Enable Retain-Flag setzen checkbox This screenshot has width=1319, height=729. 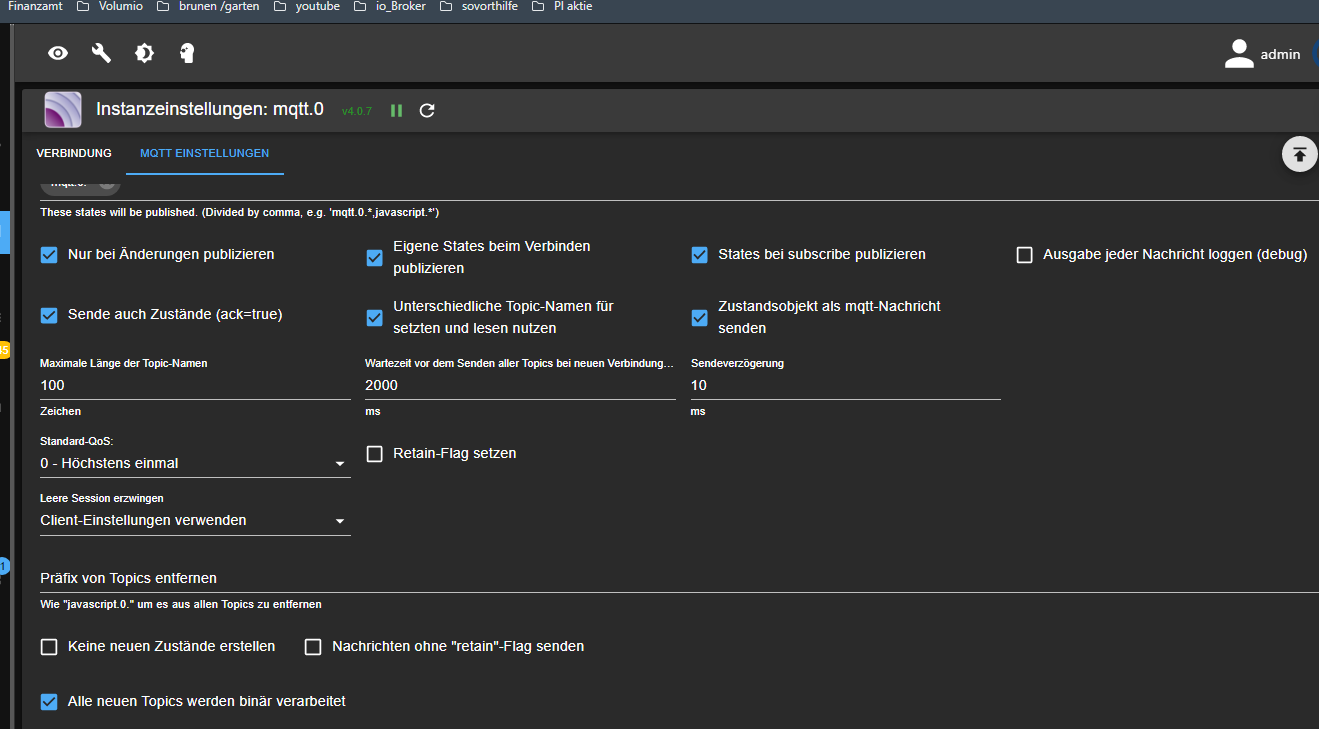[374, 454]
